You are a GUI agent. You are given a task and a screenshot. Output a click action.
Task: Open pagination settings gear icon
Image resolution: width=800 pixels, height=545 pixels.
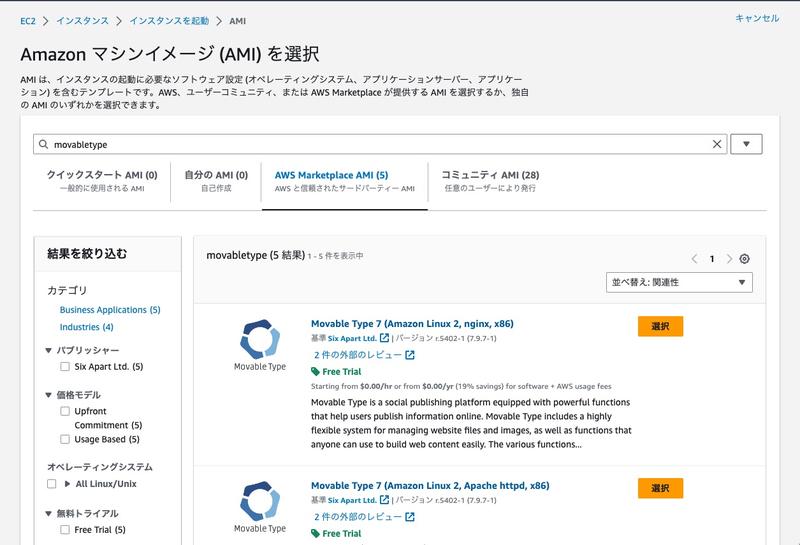745,259
